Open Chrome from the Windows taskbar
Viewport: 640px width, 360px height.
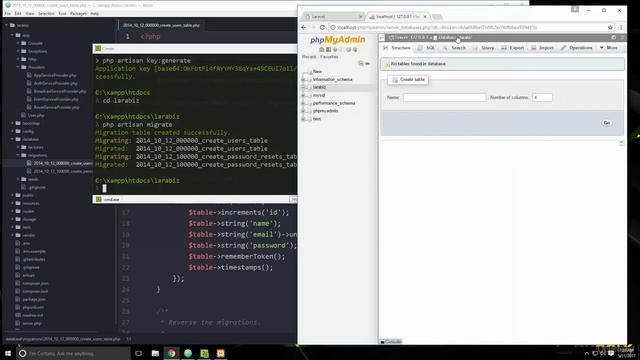171,353
